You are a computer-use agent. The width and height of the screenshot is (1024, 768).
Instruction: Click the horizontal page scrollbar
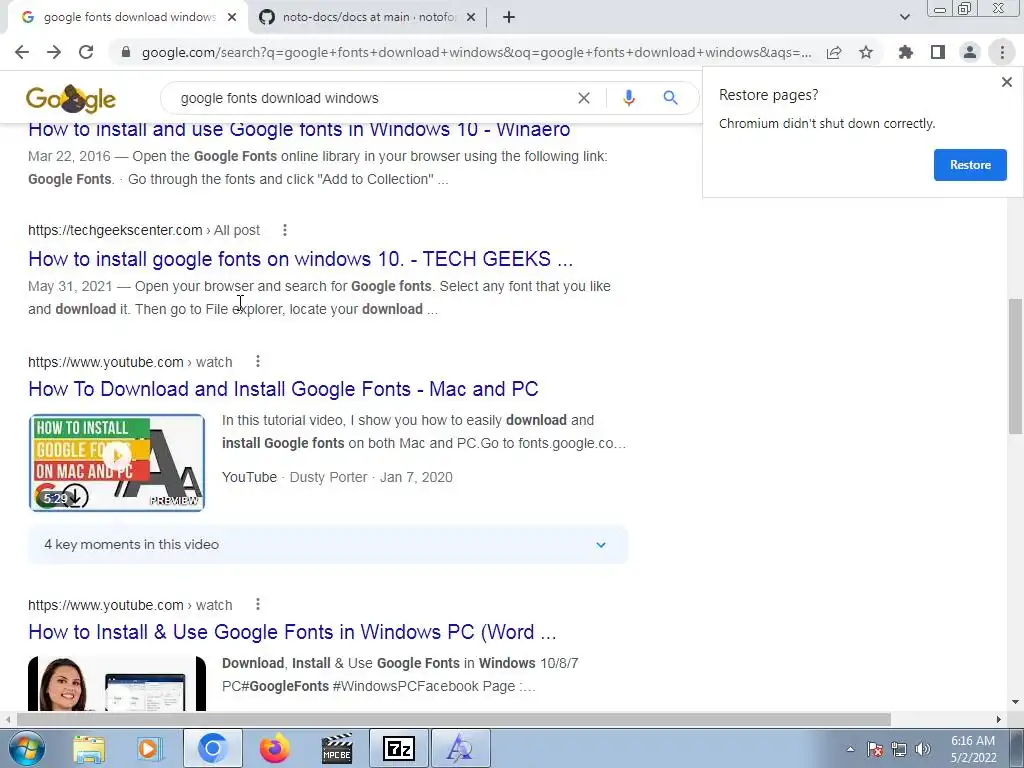pos(454,719)
